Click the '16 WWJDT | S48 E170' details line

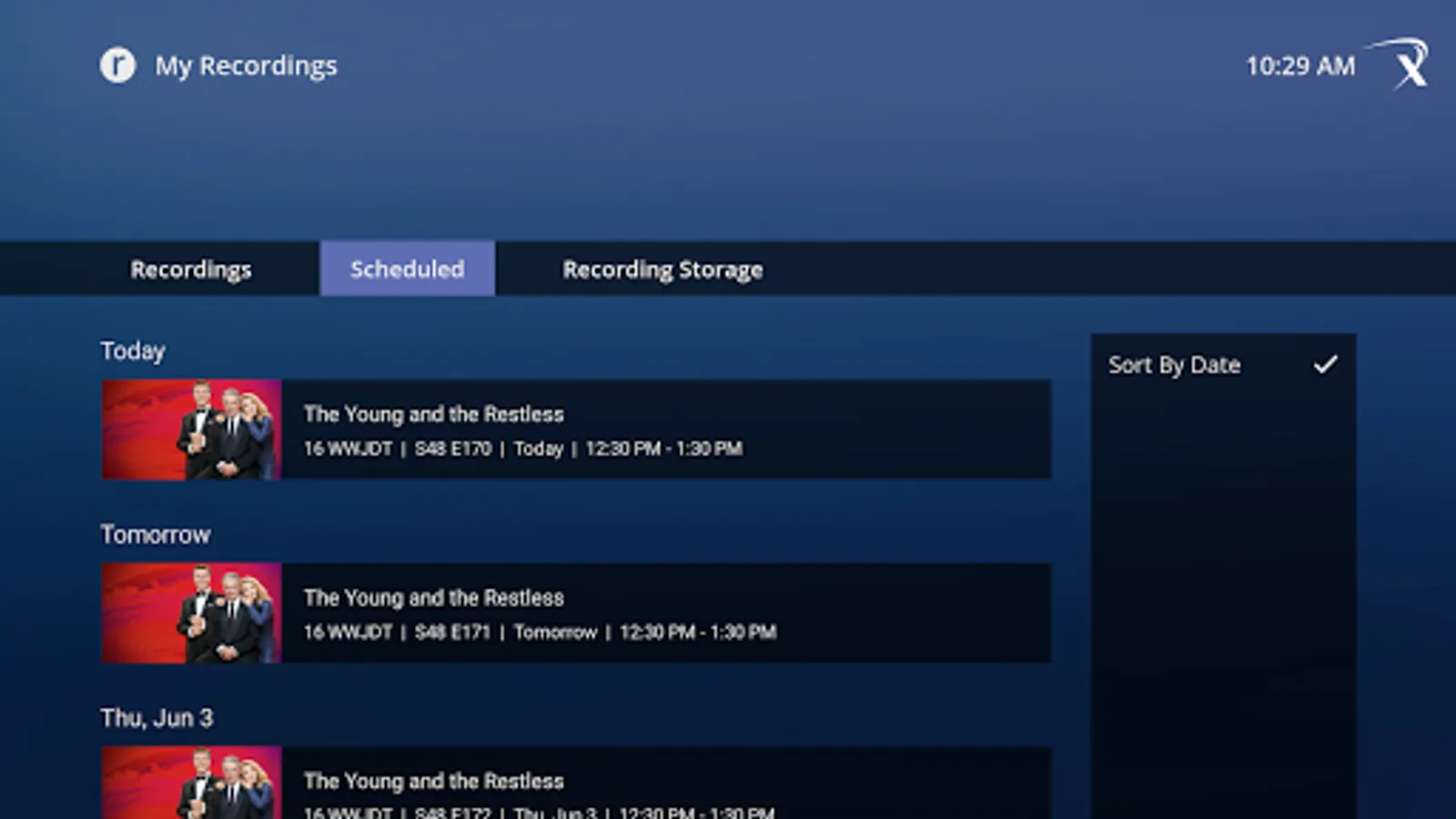click(523, 449)
